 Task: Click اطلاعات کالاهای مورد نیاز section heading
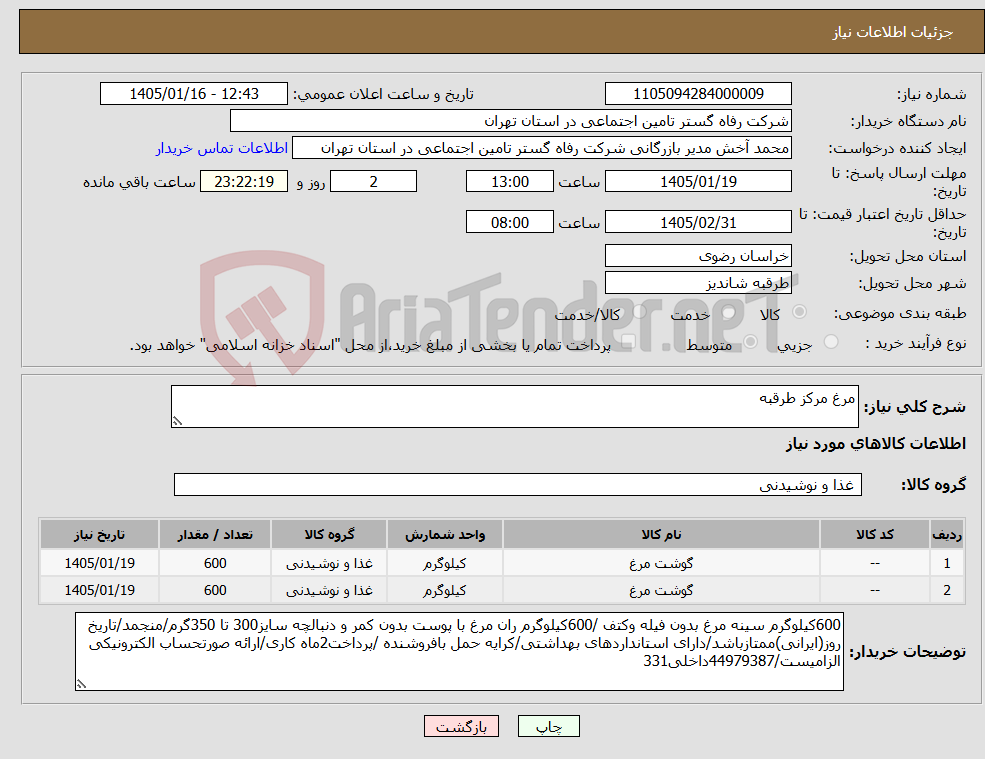[x=876, y=444]
